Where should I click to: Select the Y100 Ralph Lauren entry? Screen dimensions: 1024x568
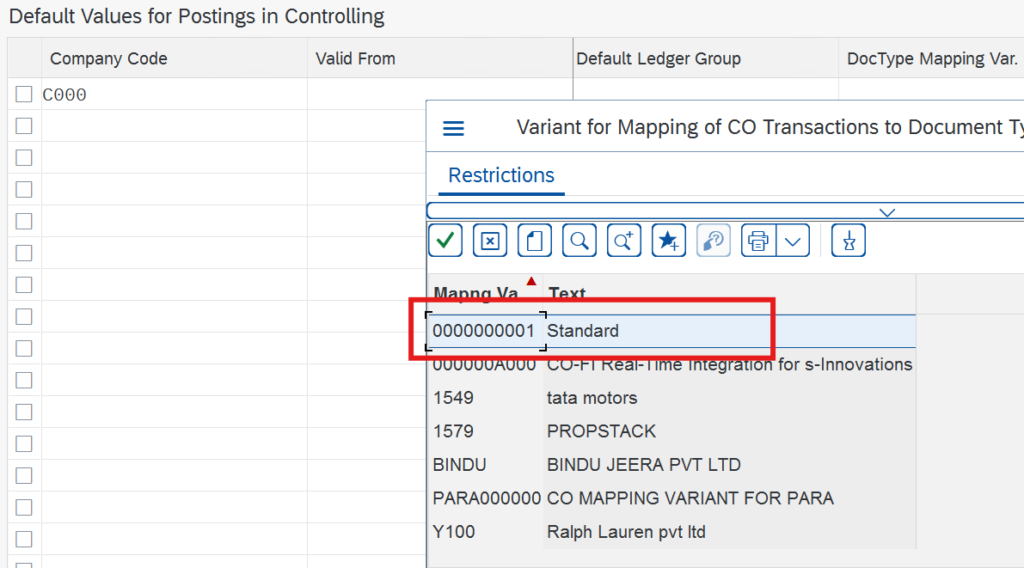click(x=626, y=532)
